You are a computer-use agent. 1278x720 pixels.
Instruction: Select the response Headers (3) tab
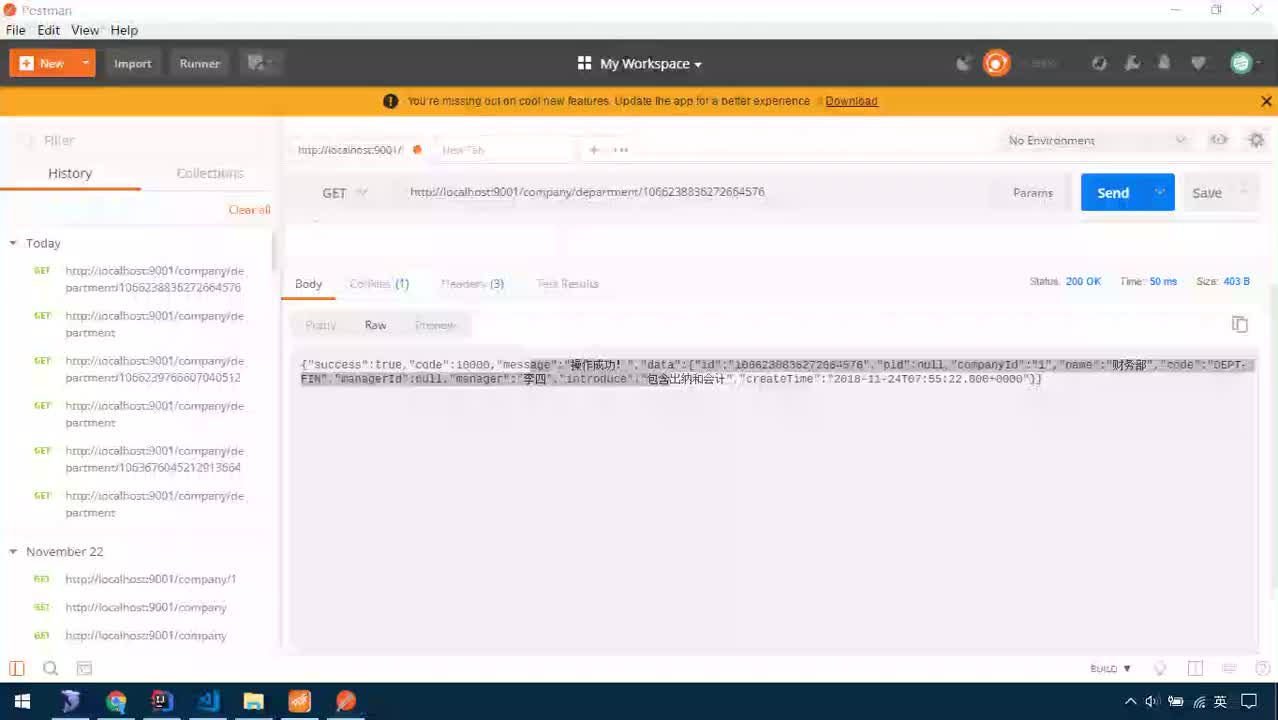click(472, 284)
